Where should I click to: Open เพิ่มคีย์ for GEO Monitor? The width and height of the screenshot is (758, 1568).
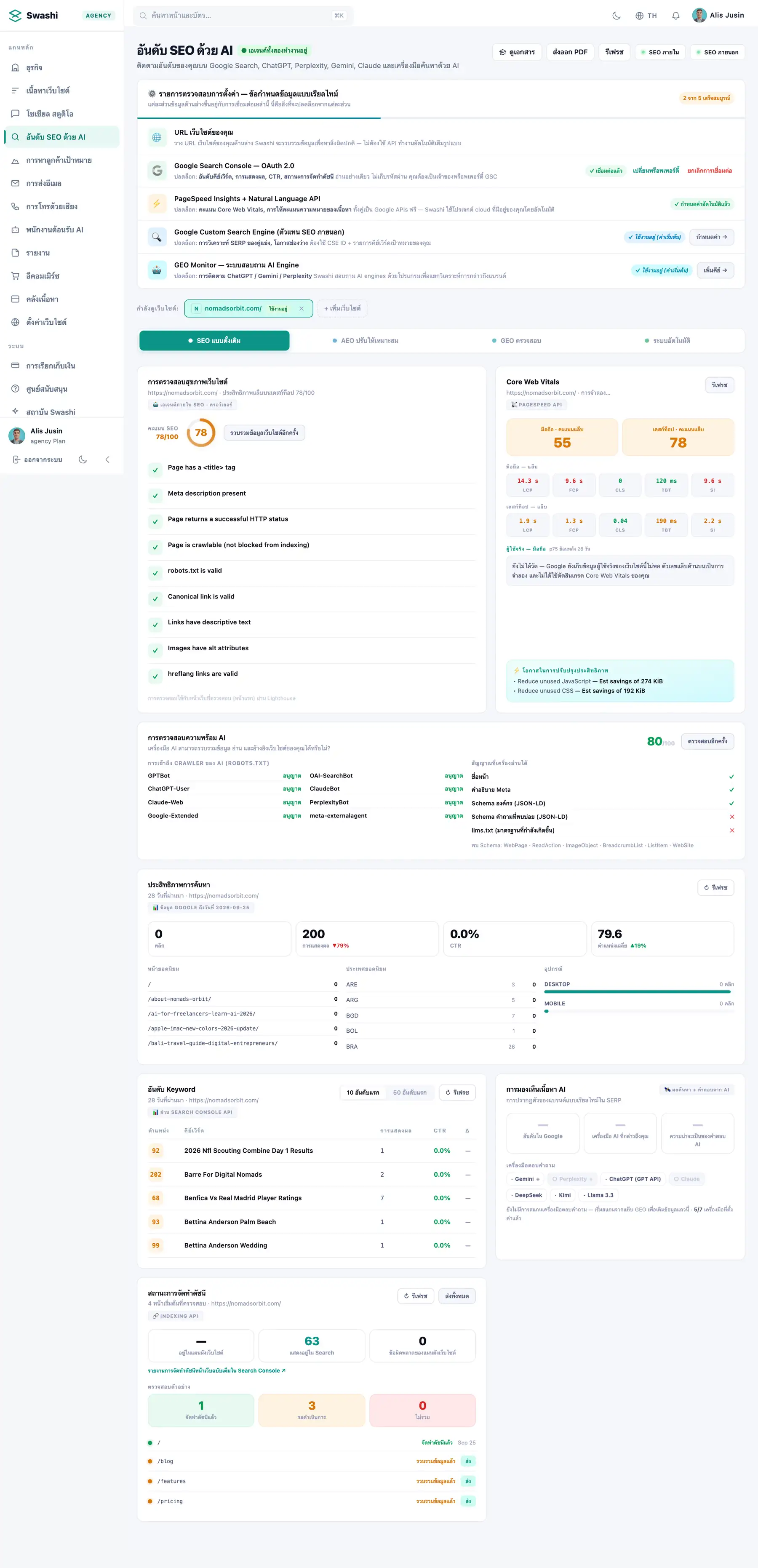click(x=715, y=270)
